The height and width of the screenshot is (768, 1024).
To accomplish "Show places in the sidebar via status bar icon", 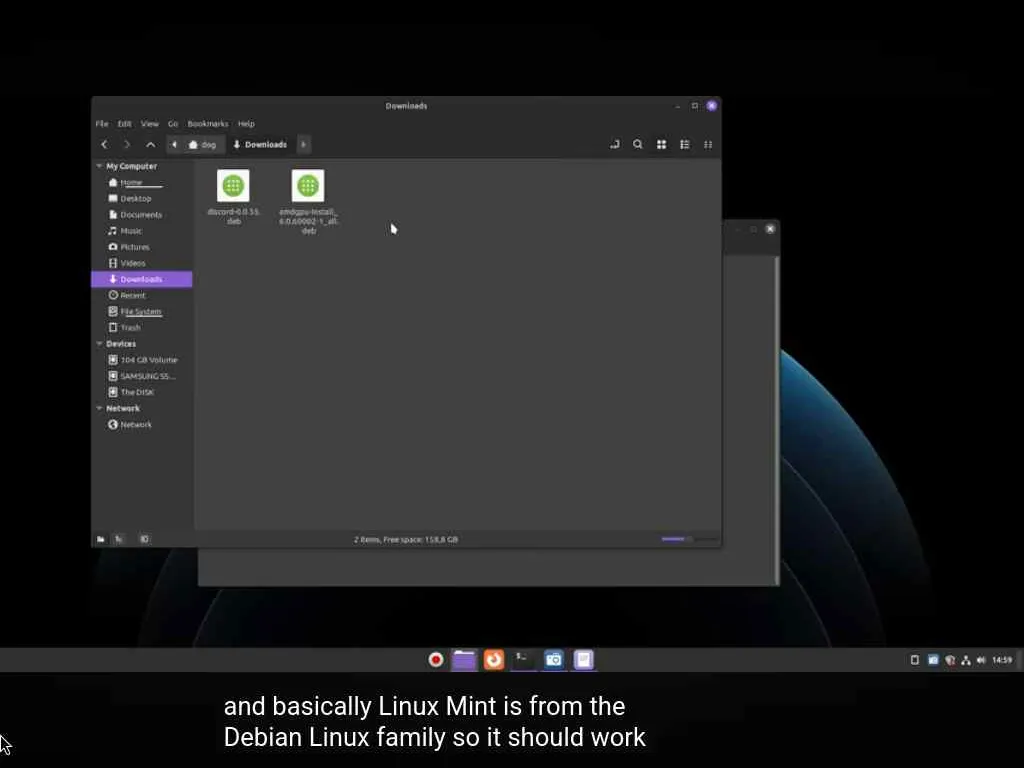I will click(x=101, y=539).
